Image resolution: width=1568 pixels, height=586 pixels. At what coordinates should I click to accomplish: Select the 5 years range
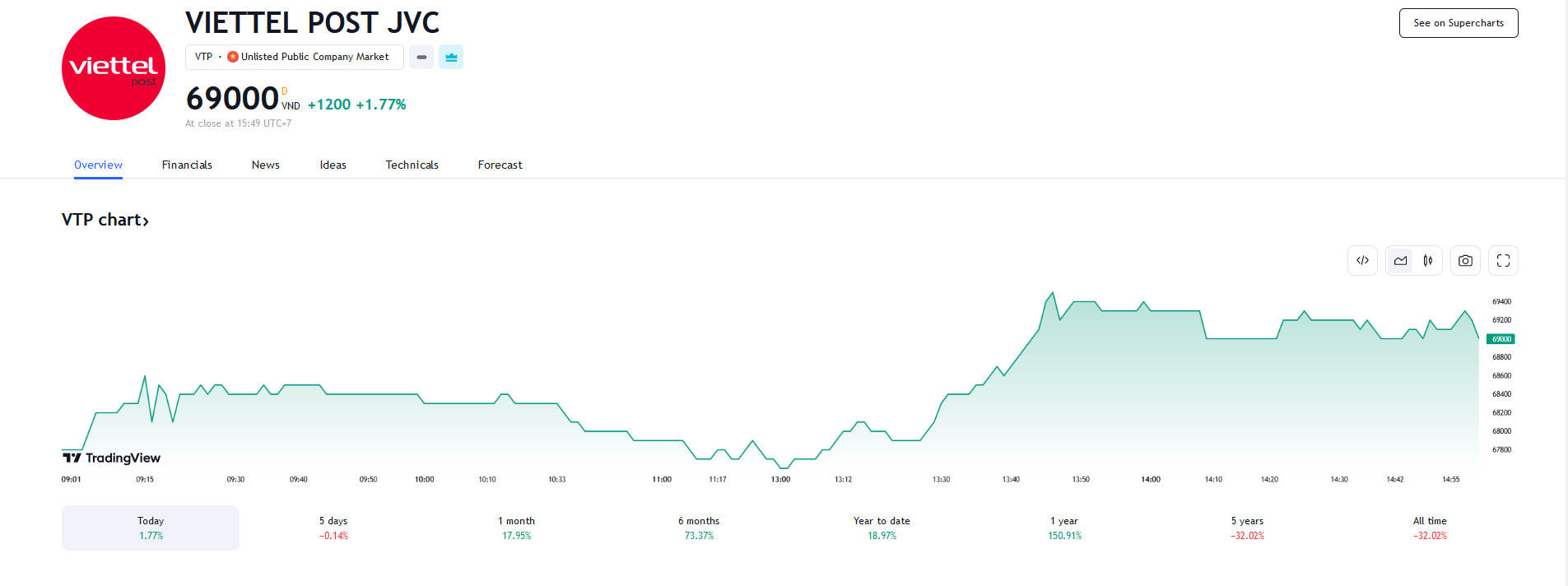tap(1247, 528)
